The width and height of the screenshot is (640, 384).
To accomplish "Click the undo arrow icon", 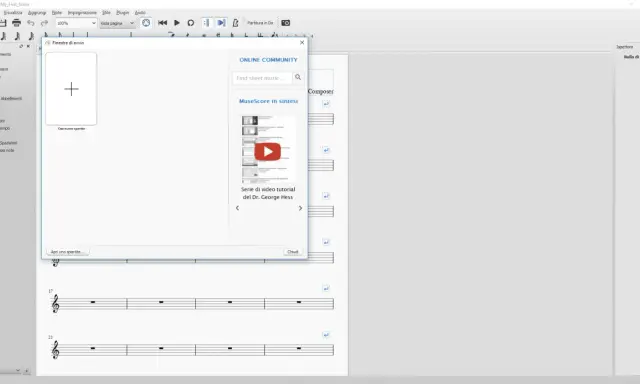I will tap(31, 23).
